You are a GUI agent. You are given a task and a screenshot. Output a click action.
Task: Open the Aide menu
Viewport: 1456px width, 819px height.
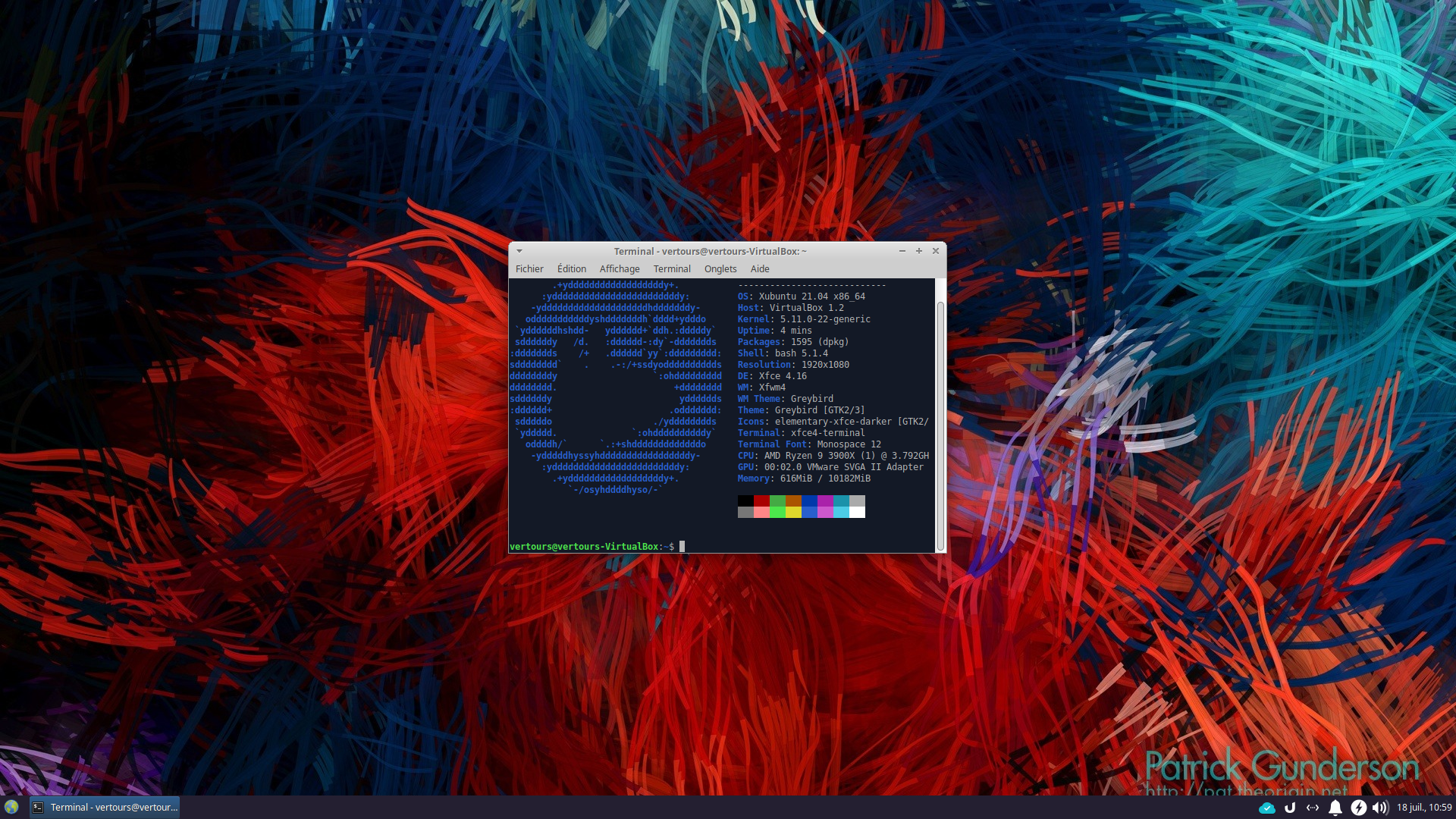pyautogui.click(x=759, y=268)
